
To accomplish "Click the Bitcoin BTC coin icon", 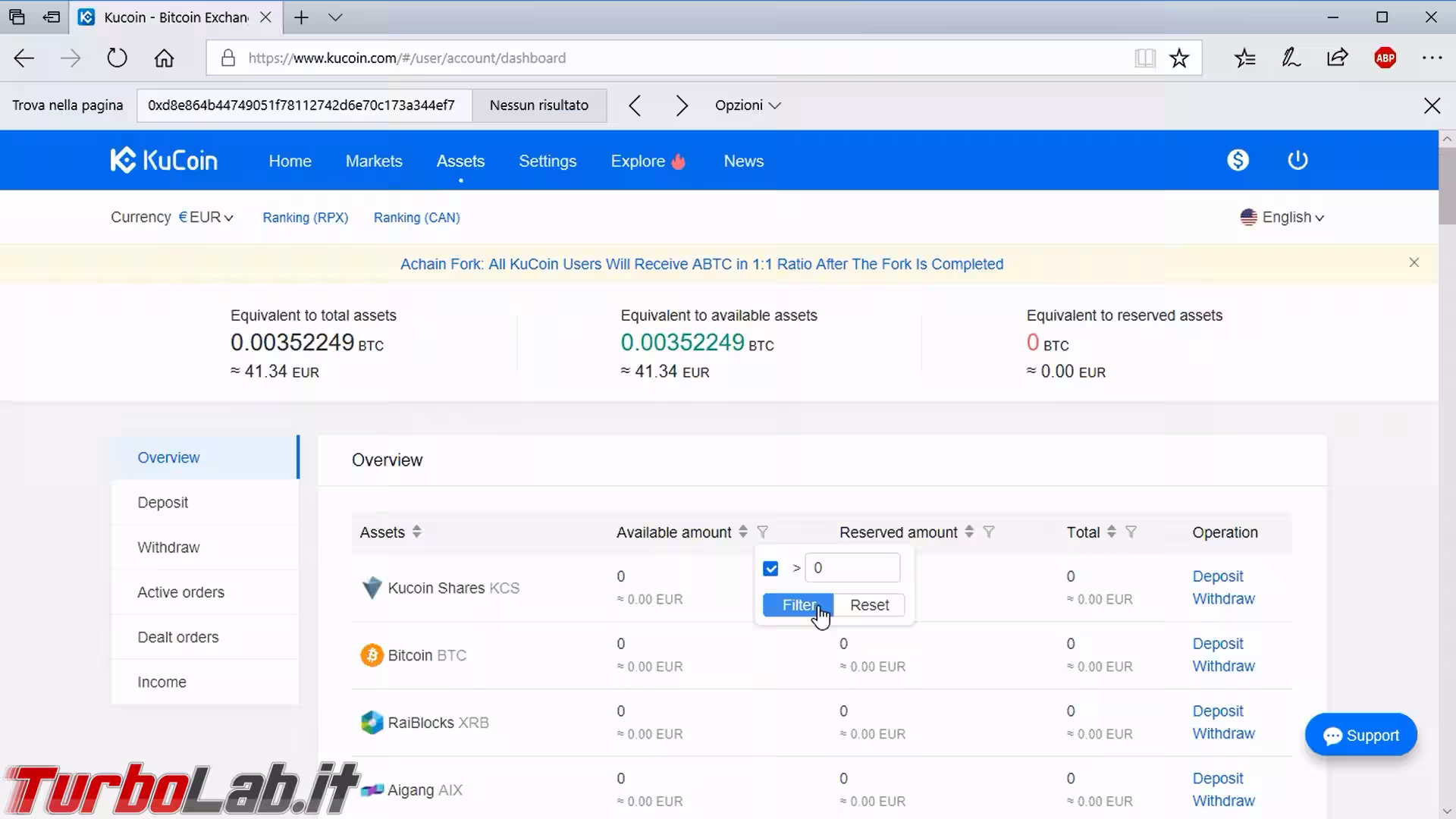I will tap(372, 655).
